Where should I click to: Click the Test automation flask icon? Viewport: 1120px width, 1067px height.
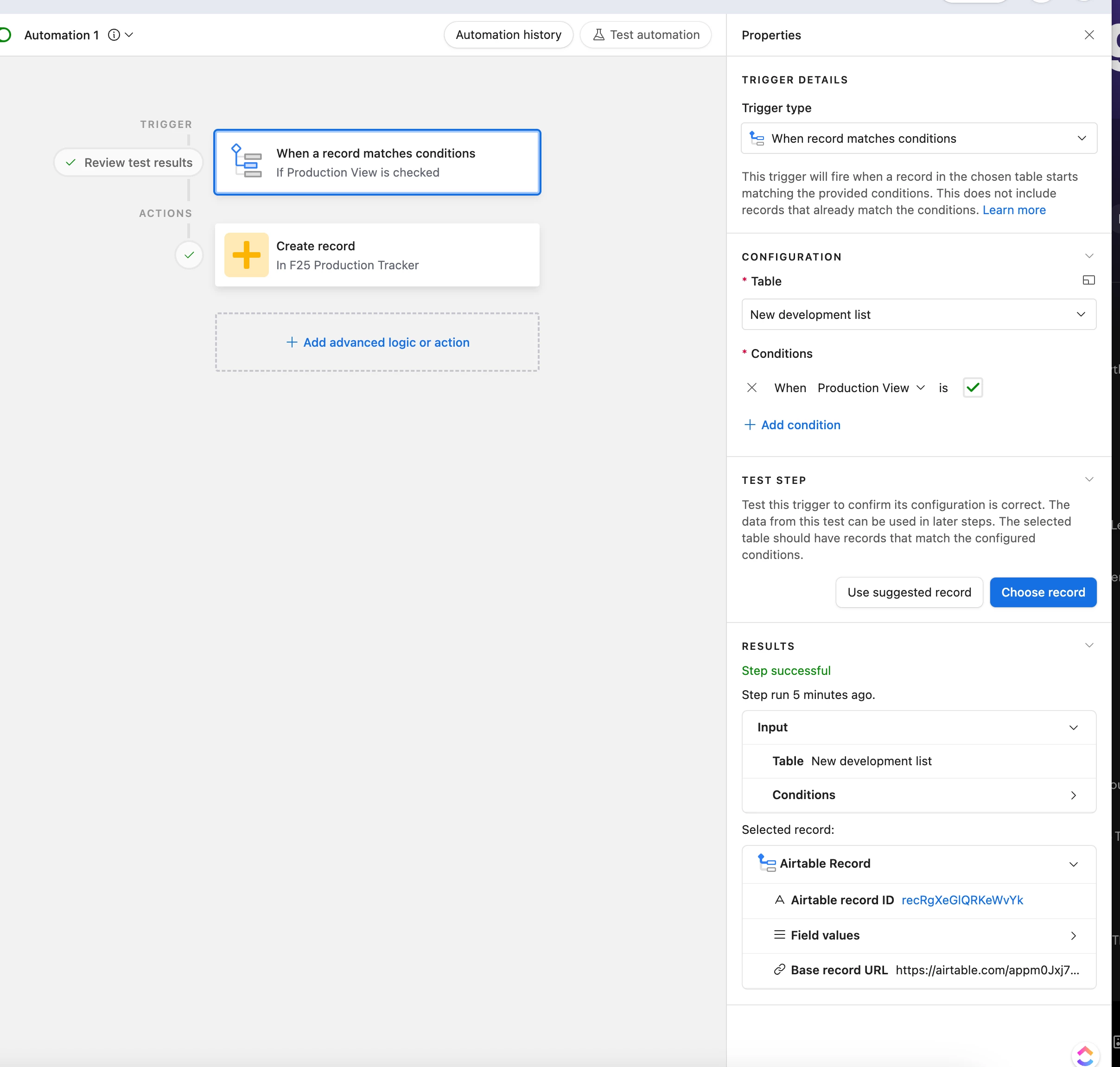tap(598, 35)
